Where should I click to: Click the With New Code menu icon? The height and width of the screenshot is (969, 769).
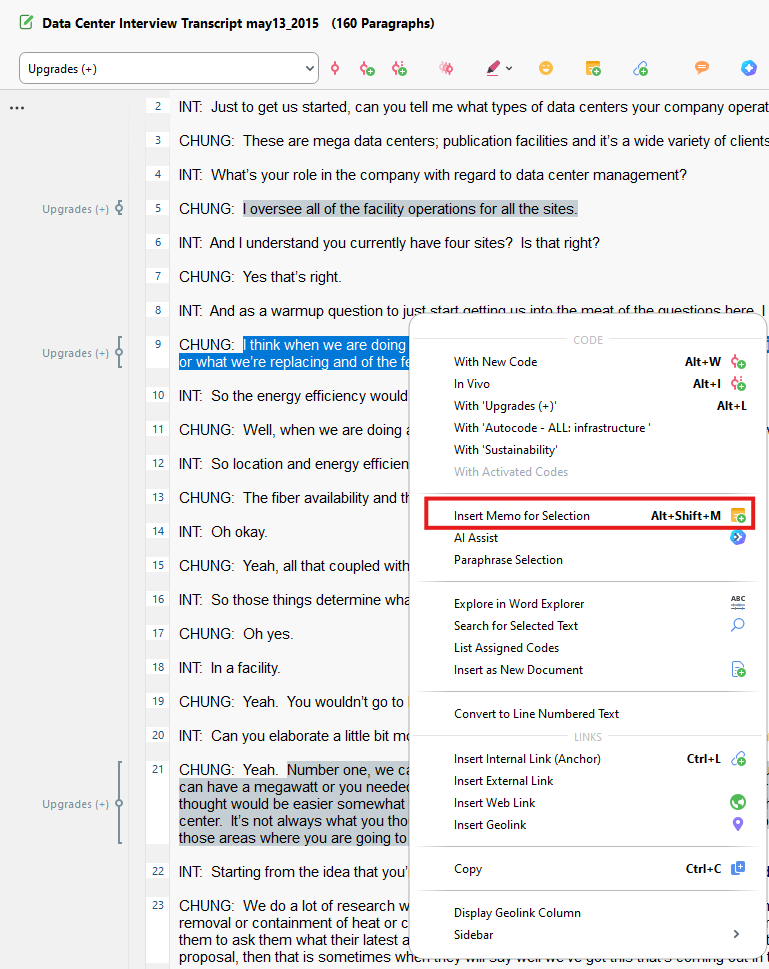point(738,362)
